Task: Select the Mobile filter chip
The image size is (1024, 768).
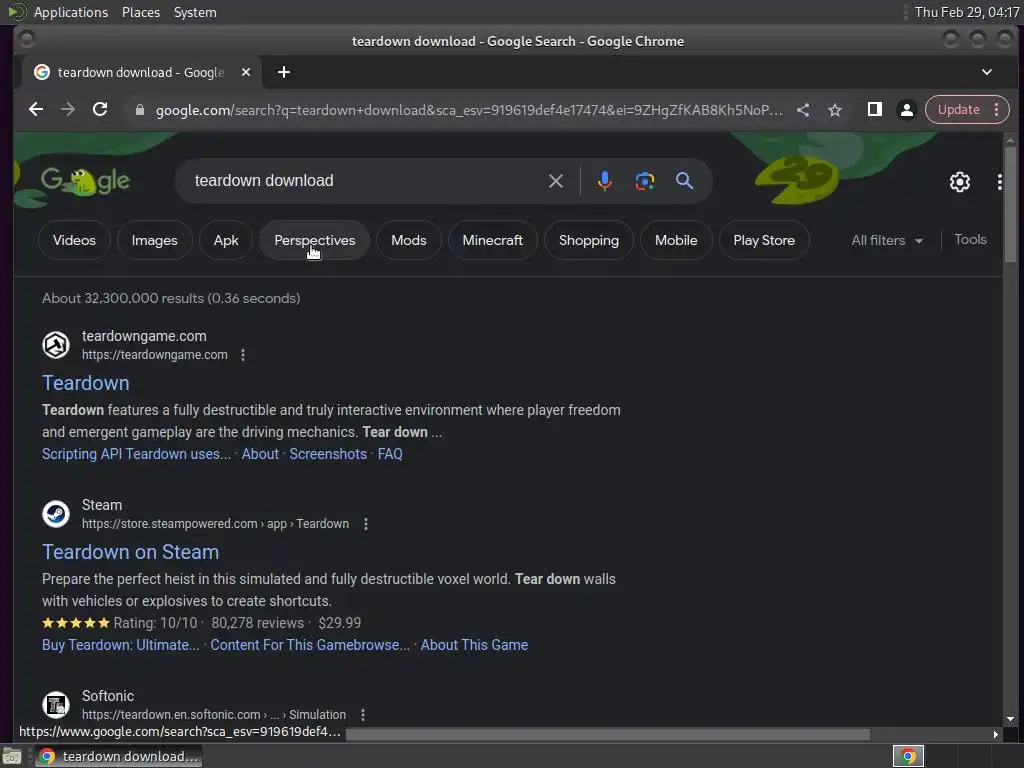Action: (676, 240)
